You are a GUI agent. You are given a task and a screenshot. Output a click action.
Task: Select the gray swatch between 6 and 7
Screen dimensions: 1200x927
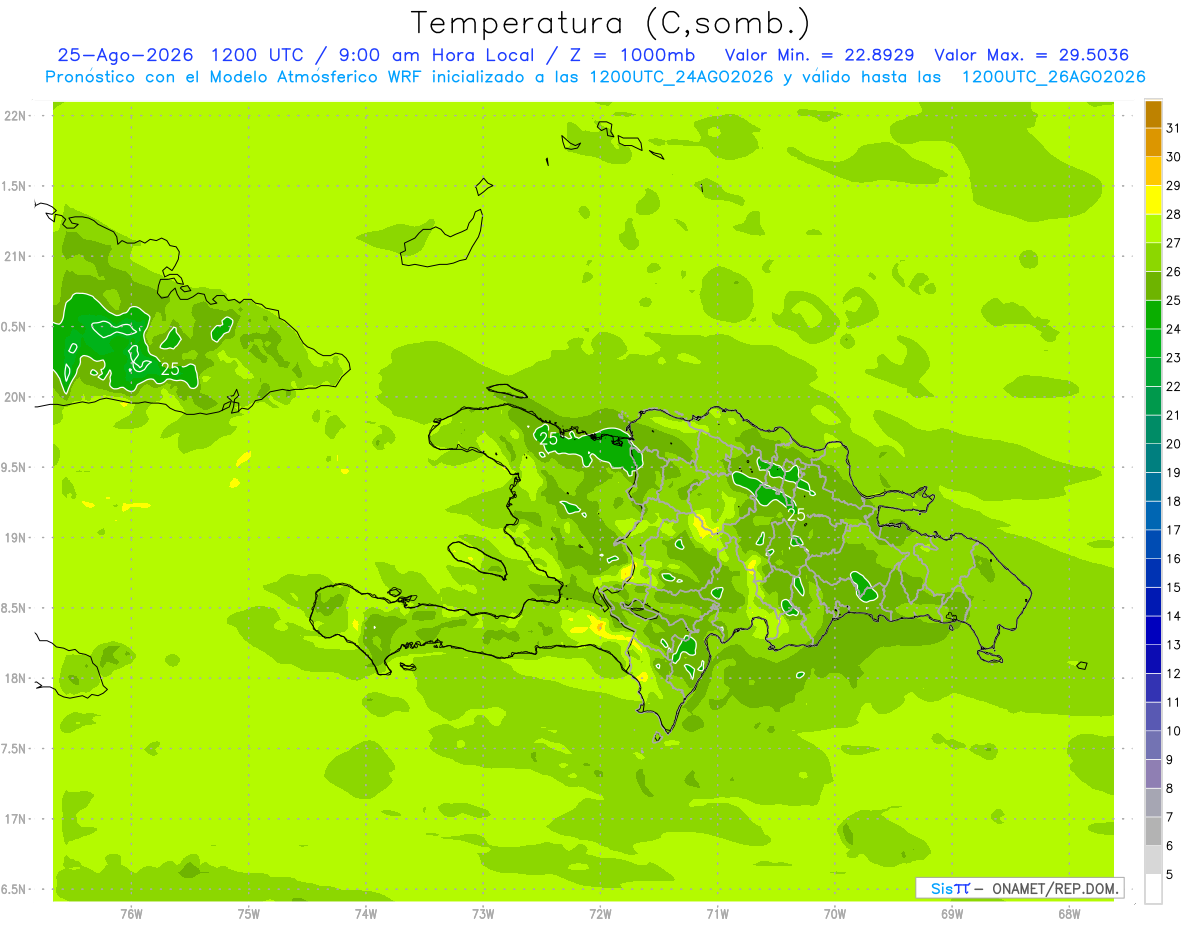[x=1153, y=831]
